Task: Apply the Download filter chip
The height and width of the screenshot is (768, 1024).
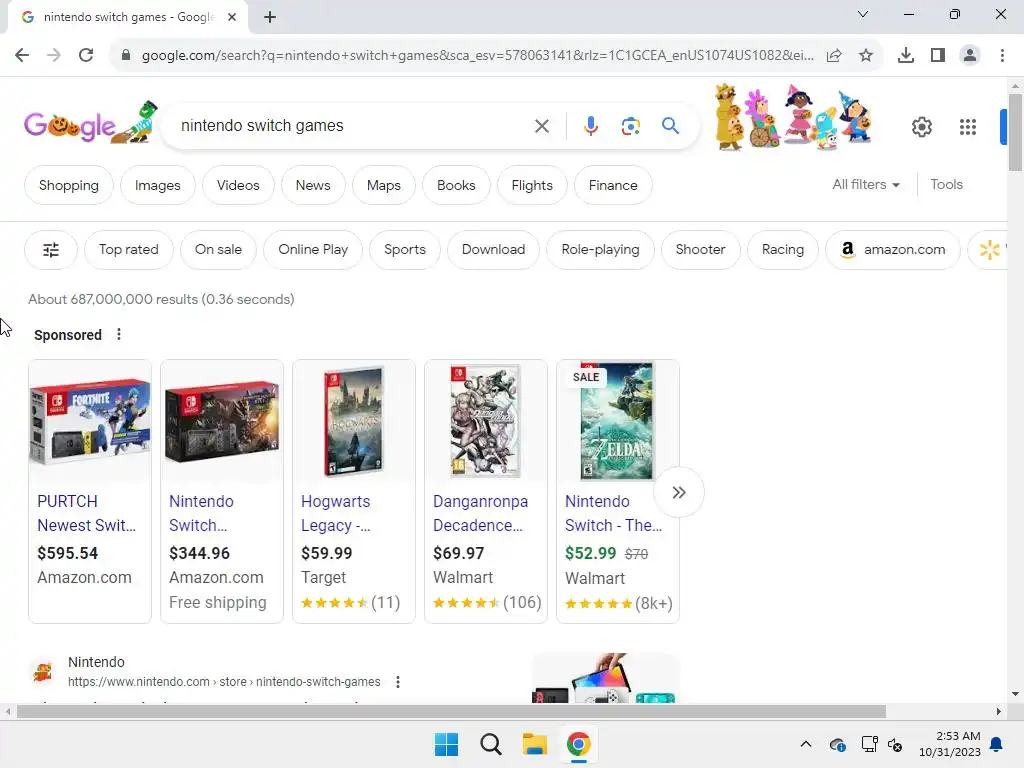Action: (x=493, y=249)
